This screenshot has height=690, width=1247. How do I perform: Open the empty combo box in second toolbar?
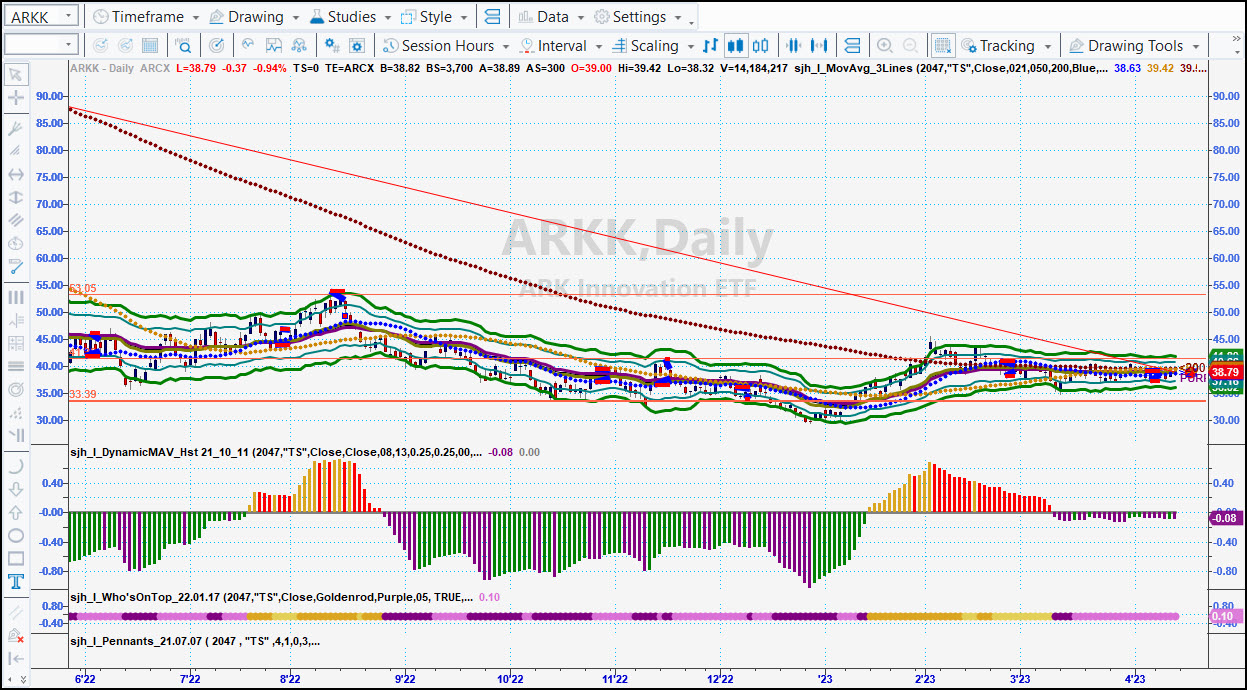pyautogui.click(x=40, y=45)
